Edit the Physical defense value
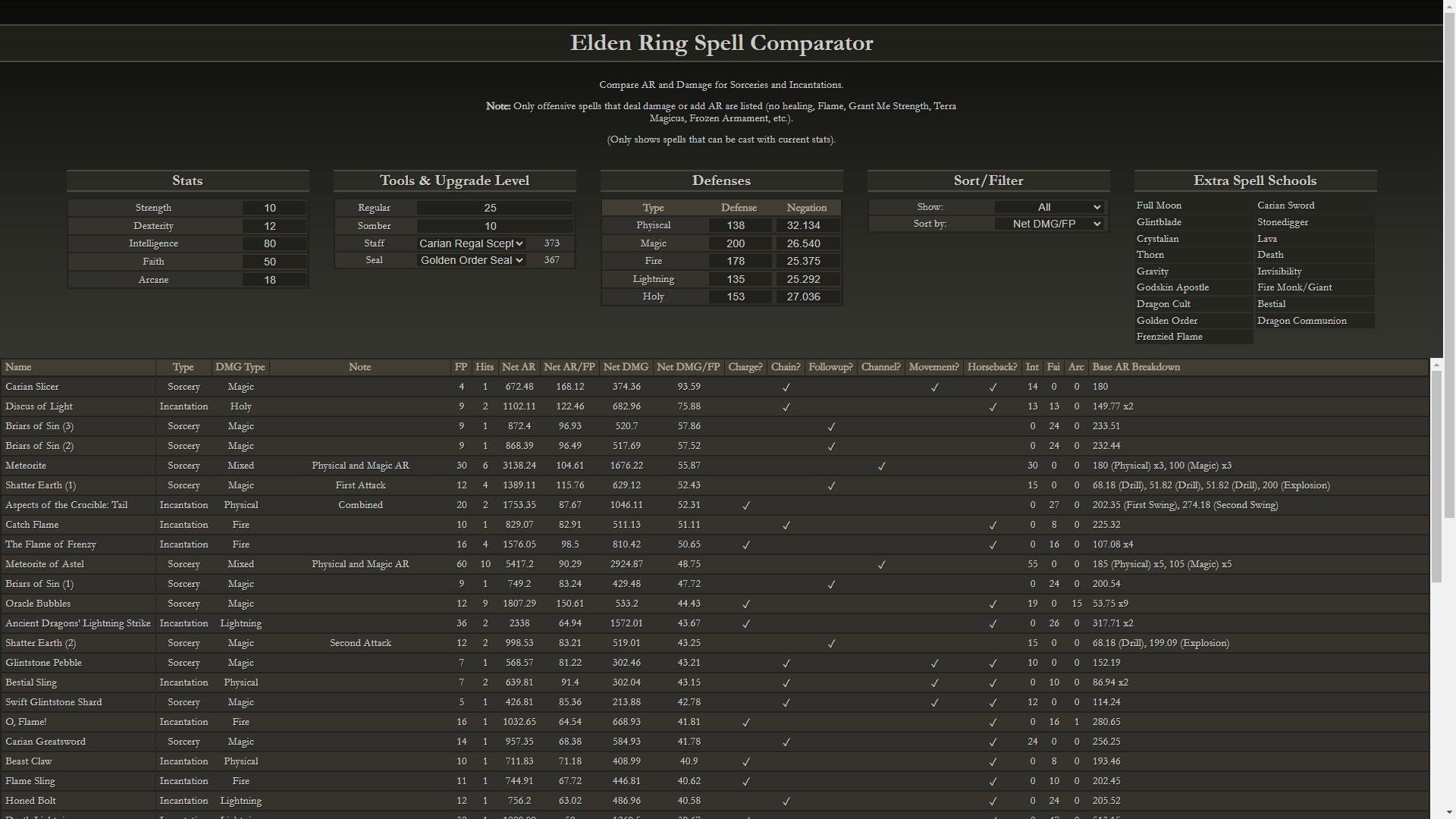Image resolution: width=1456 pixels, height=819 pixels. [x=740, y=225]
